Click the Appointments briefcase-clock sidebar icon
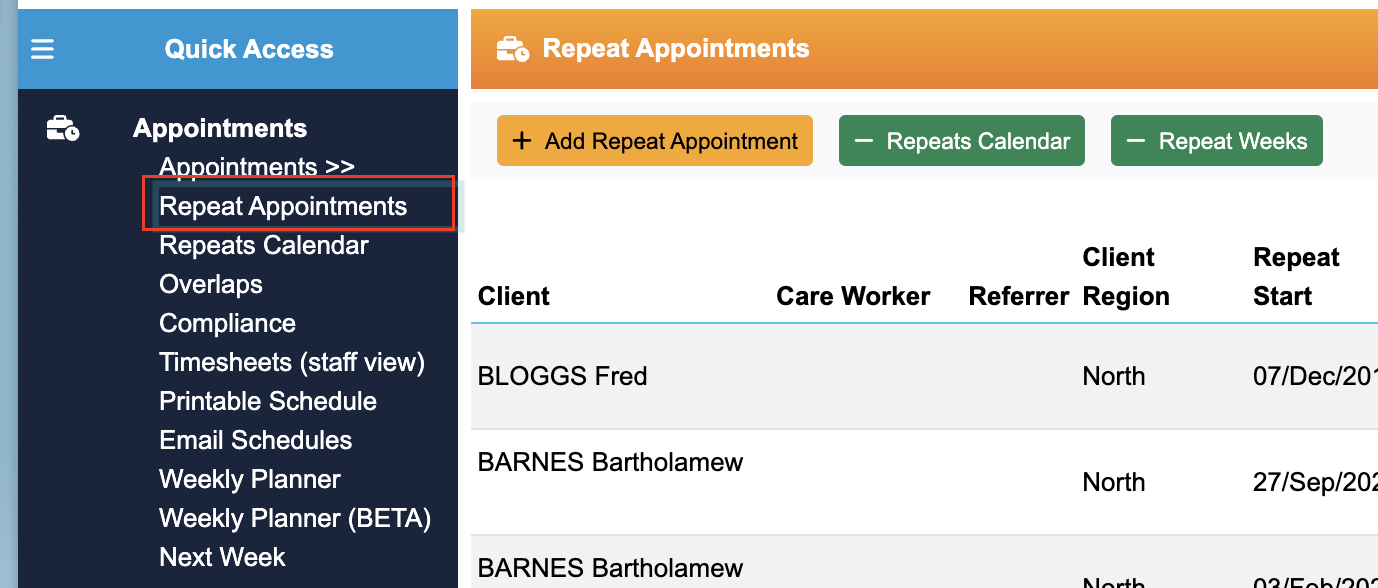 [63, 128]
